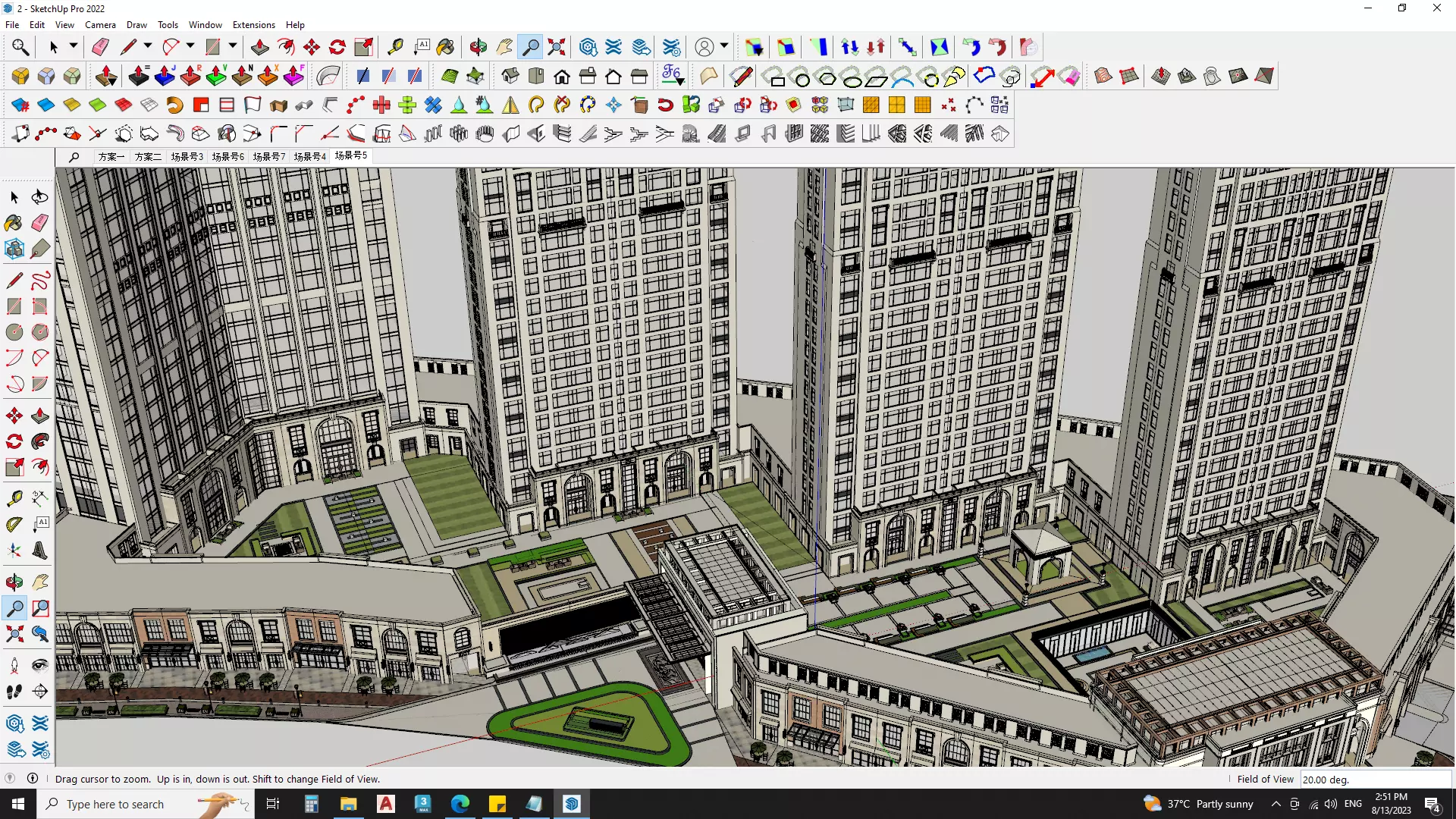Image resolution: width=1456 pixels, height=819 pixels.
Task: Select the 3D Text tool in left toolbar
Action: click(x=40, y=551)
